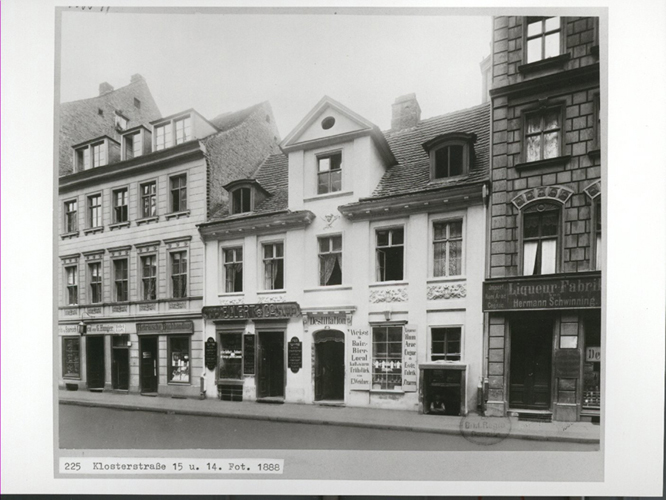Click the decorative relief panel under the upper-right window
The width and height of the screenshot is (666, 500).
tap(446, 291)
